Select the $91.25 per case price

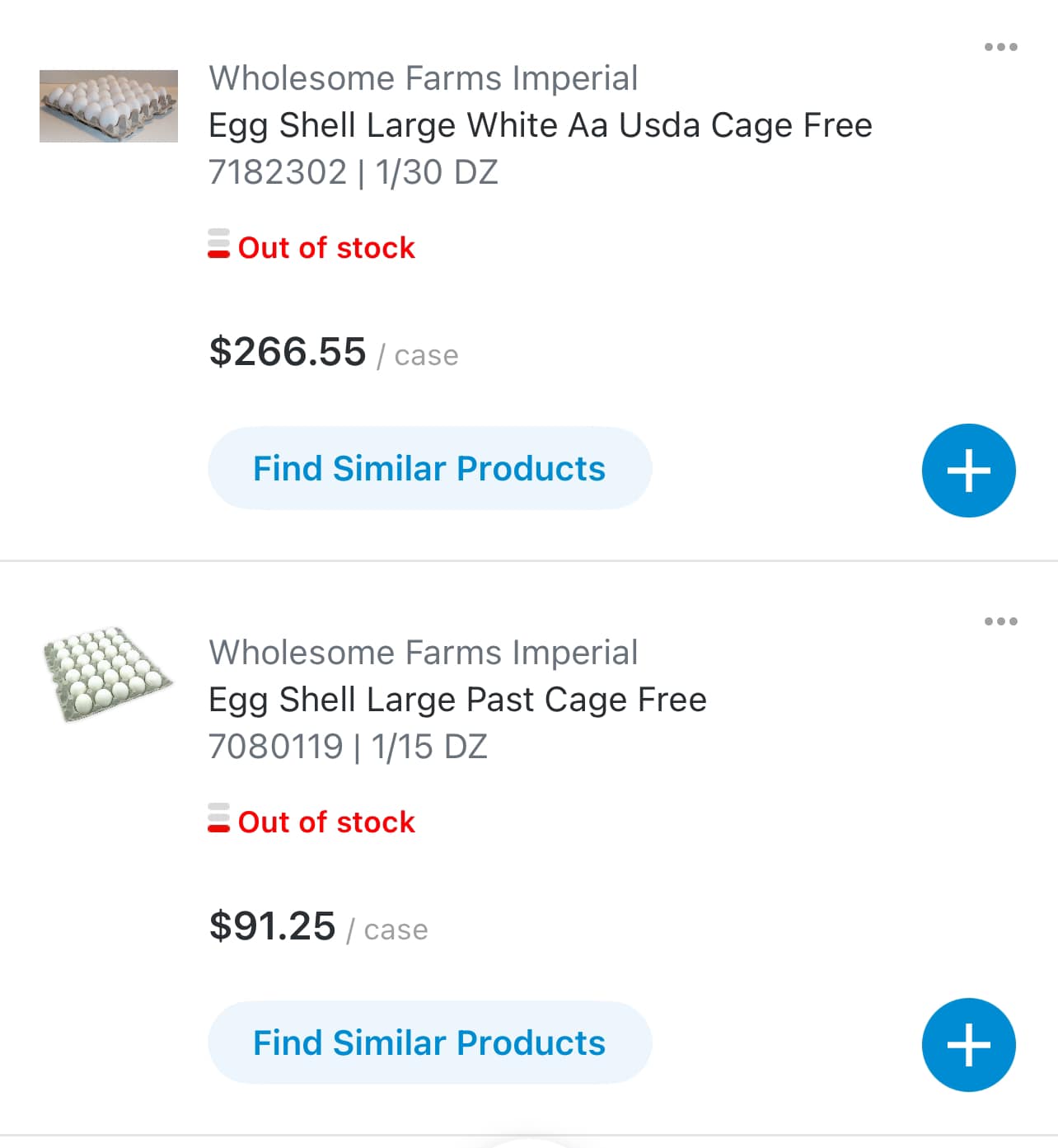pyautogui.click(x=273, y=926)
